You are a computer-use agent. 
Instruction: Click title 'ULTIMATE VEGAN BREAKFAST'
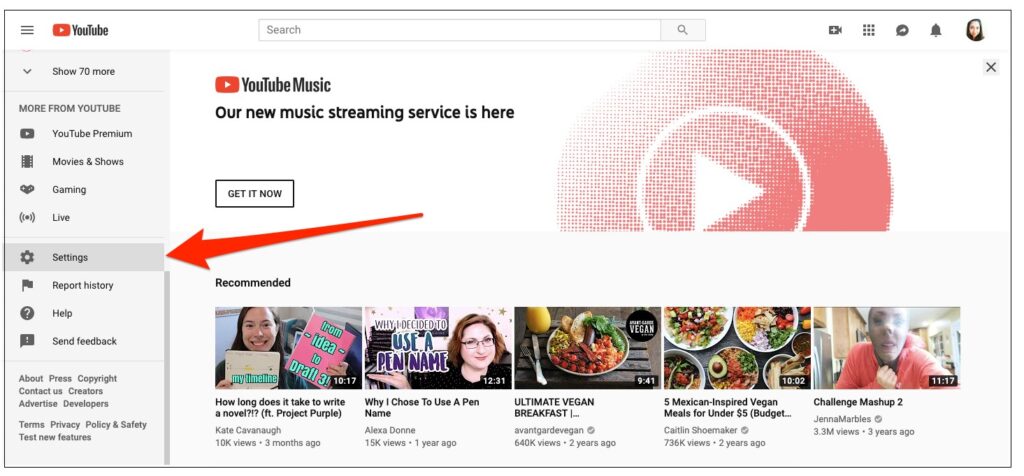[x=554, y=407]
